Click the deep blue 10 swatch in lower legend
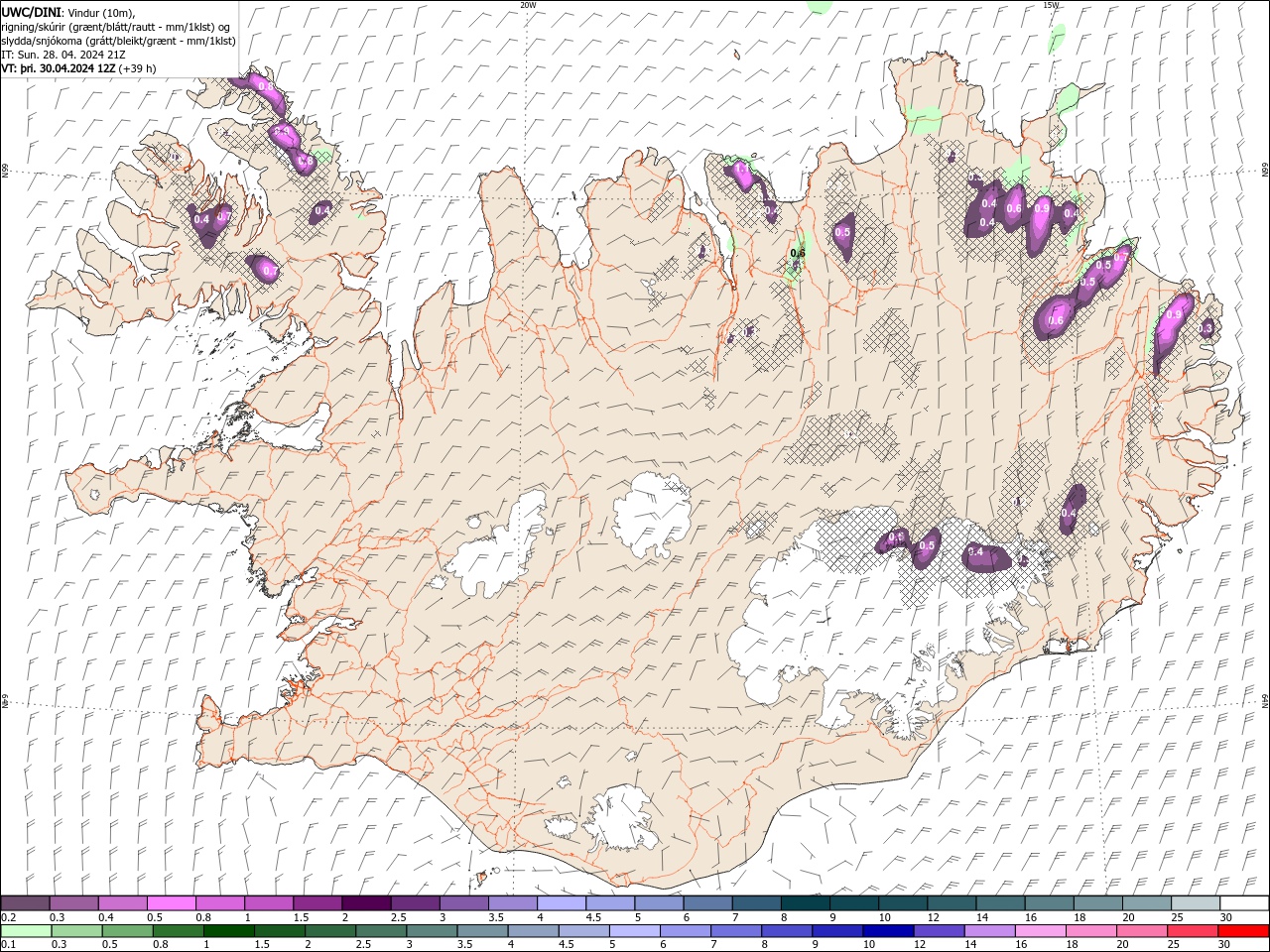1270x952 pixels. [887, 931]
